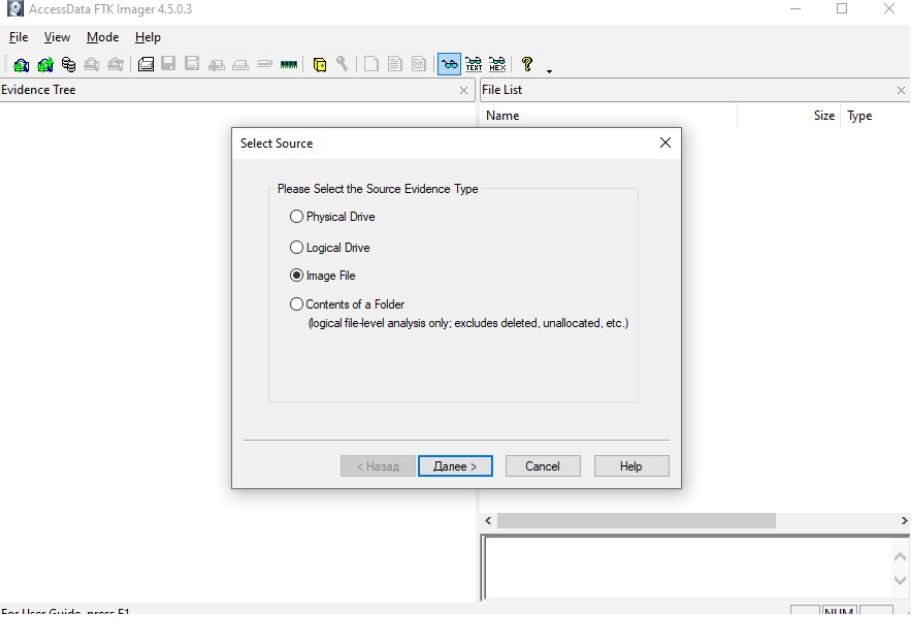Click the Create Disk Image icon
The image size is (912, 621).
point(145,64)
